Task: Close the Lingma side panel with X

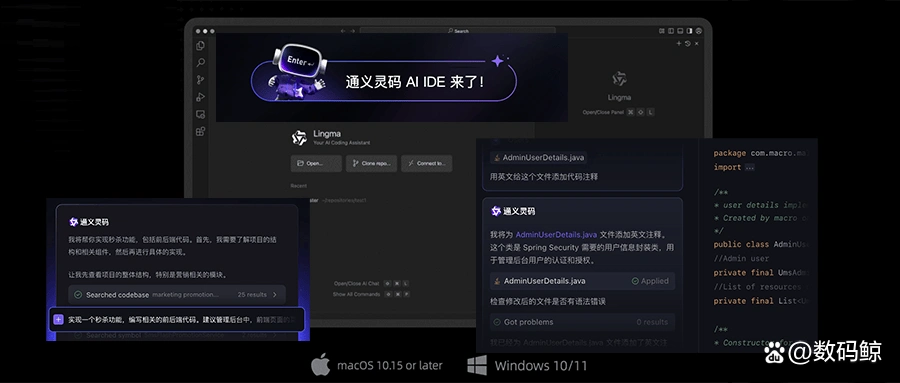Action: coord(697,44)
